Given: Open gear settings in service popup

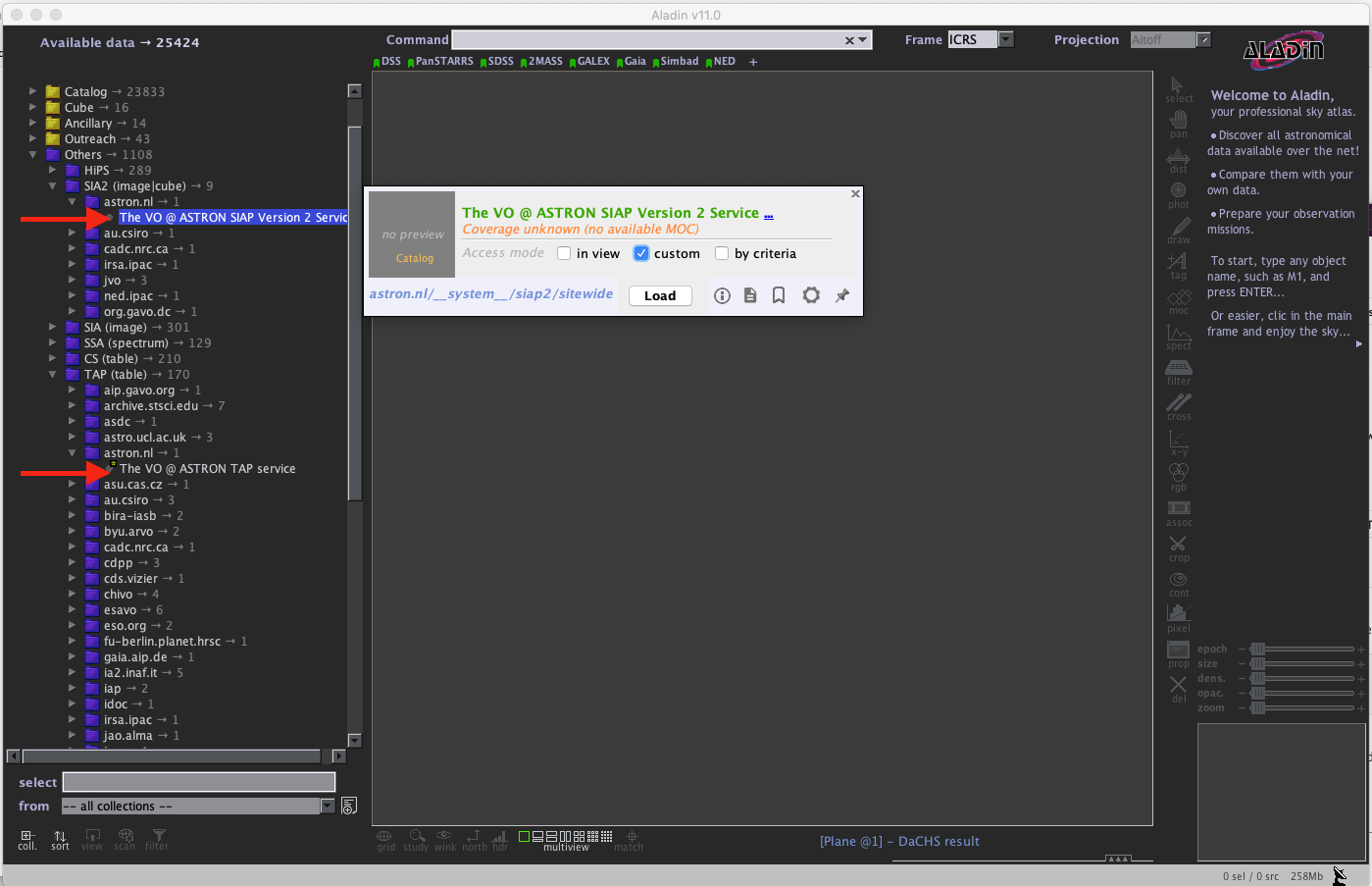Looking at the screenshot, I should (811, 295).
